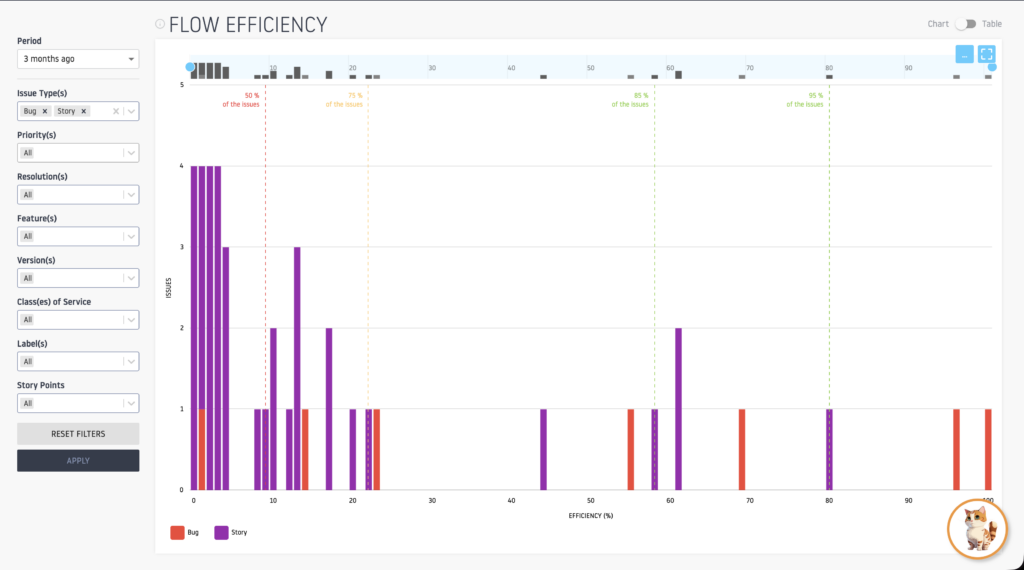Toggle Bug series in the legend
Viewport: 1024px width, 570px height.
(178, 532)
